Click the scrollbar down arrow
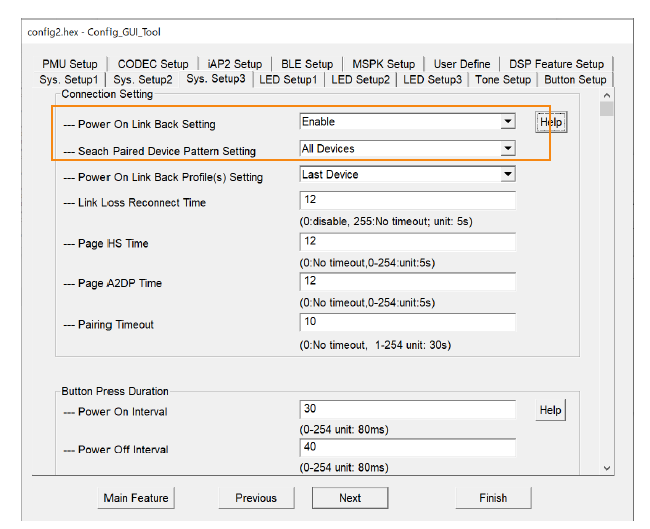This screenshot has width=650, height=529. point(606,467)
